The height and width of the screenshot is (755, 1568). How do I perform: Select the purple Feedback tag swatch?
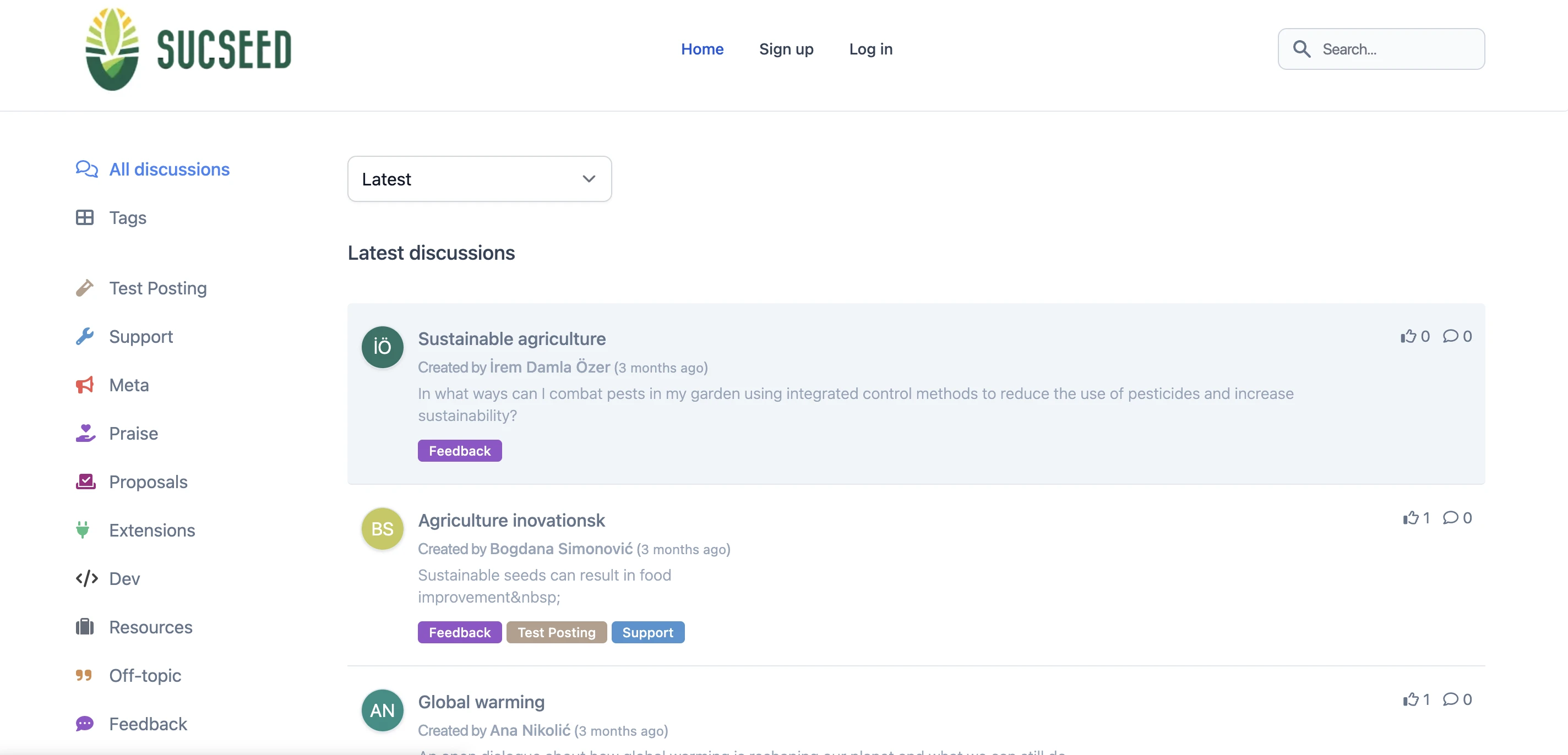(460, 450)
